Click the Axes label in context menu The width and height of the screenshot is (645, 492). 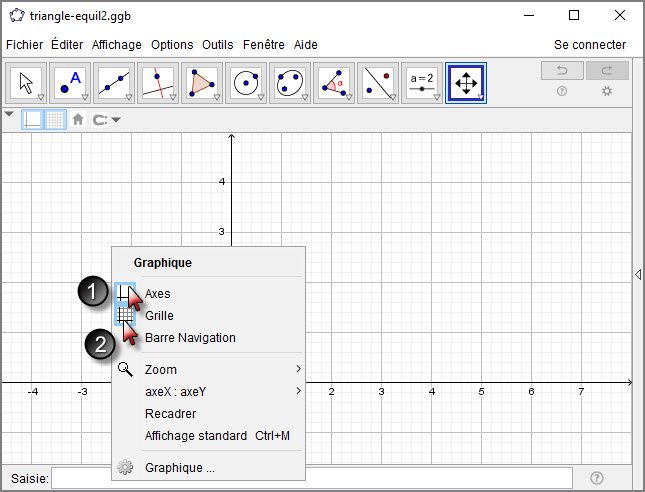coord(158,294)
